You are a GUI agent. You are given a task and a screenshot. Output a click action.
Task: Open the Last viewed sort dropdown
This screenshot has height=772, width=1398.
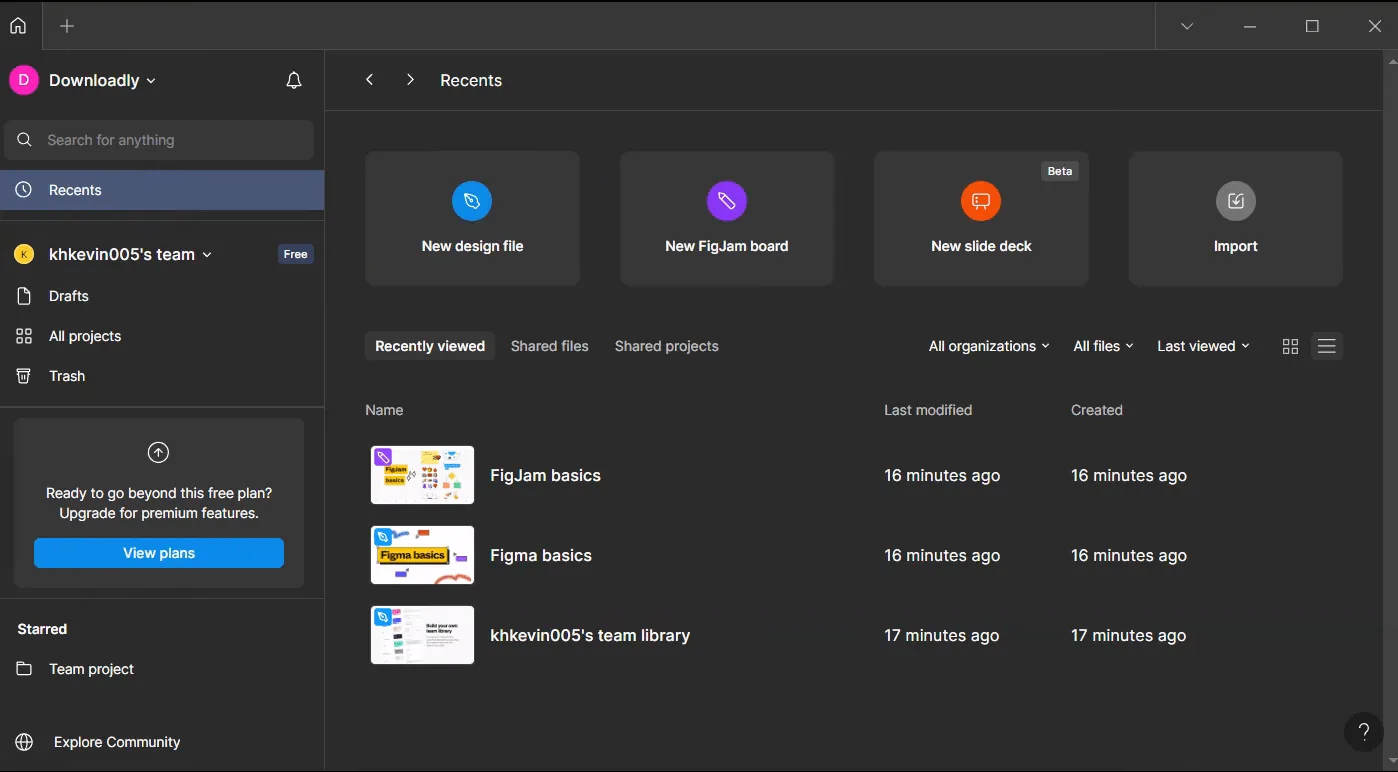point(1204,346)
